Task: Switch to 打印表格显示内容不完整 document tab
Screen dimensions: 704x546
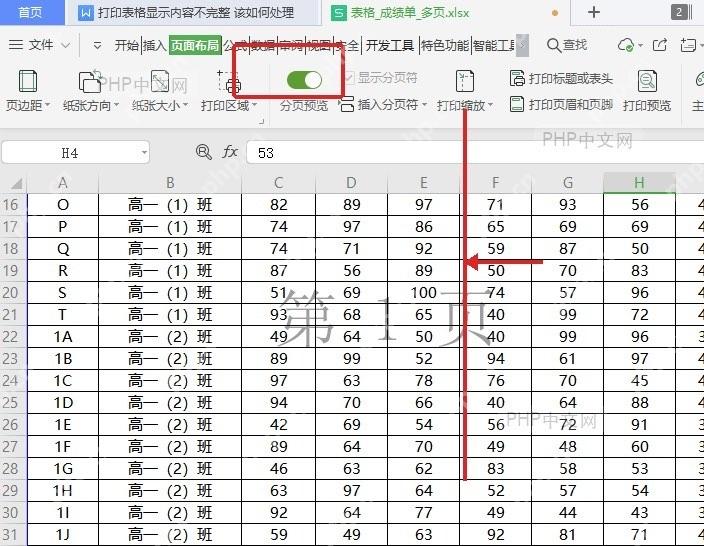Action: (193, 13)
